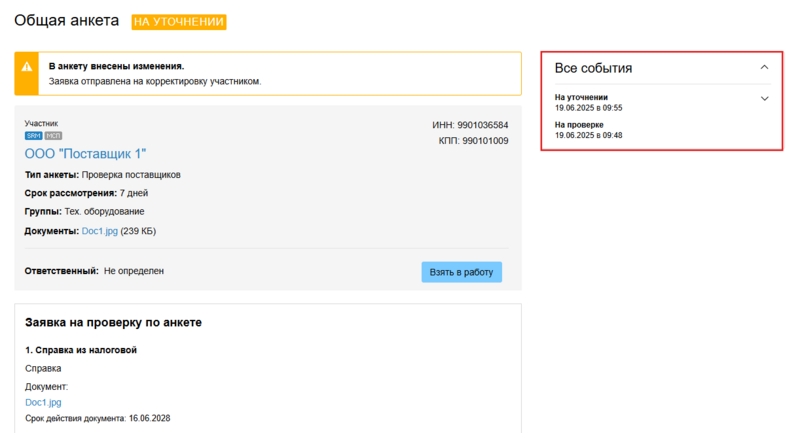Click the orange НА УТОЧНЕНИИ status badge
Viewport: 800px width, 433px height.
pos(179,21)
